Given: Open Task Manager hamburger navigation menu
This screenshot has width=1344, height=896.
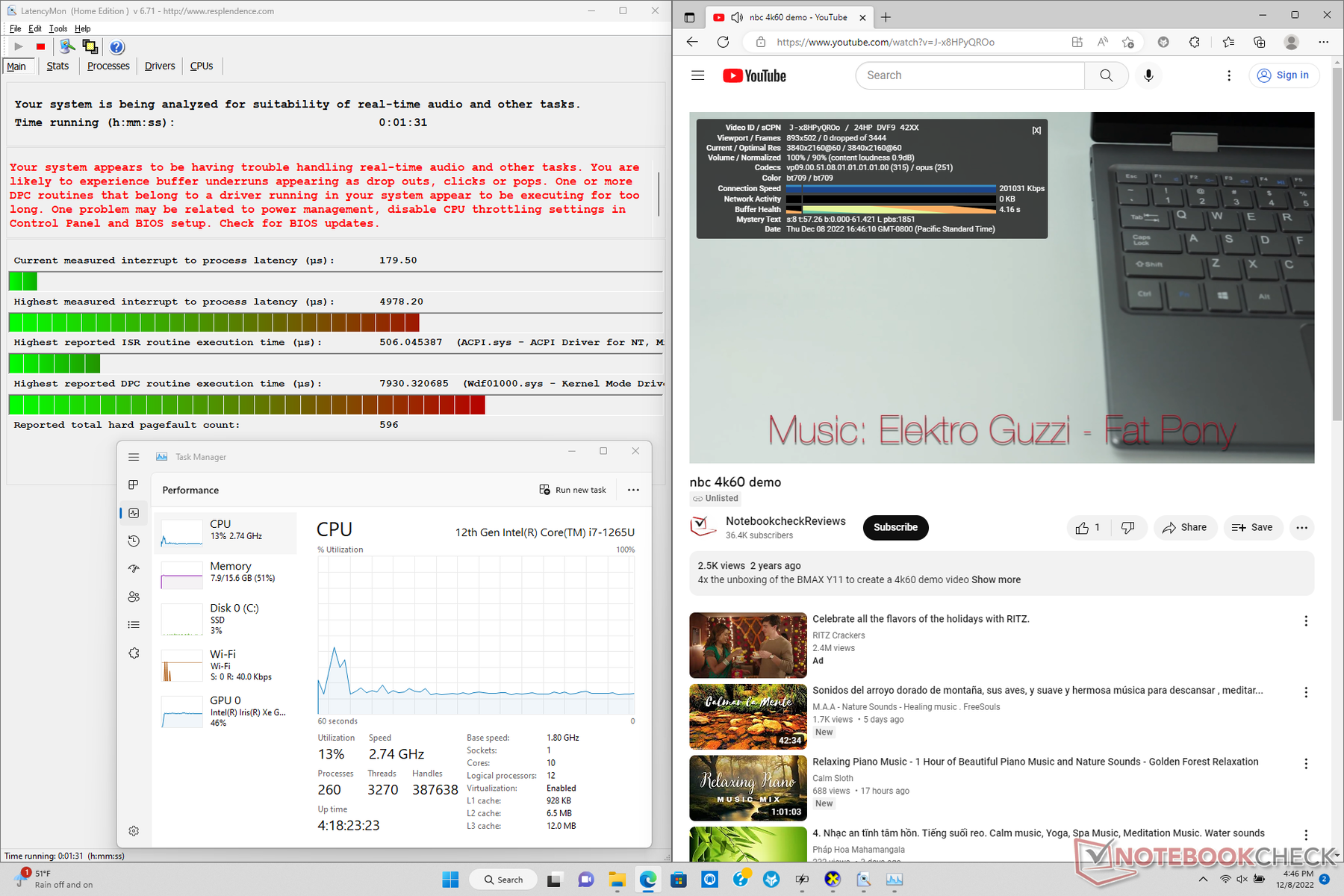Looking at the screenshot, I should (x=134, y=457).
